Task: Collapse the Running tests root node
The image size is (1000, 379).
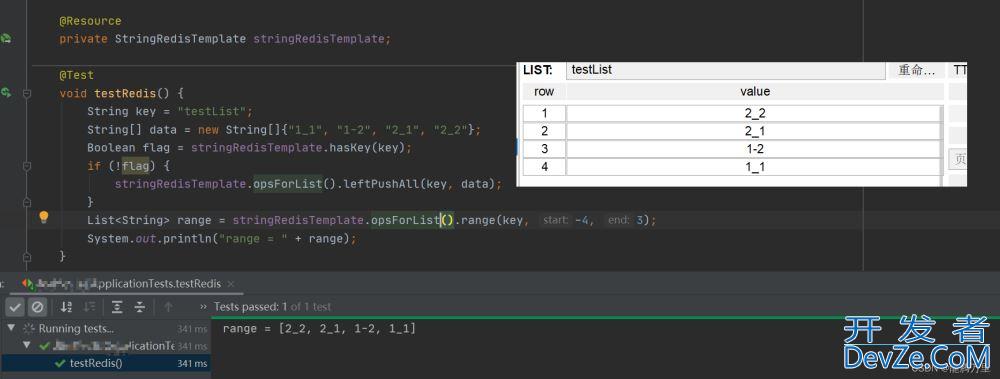Action: coord(11,329)
